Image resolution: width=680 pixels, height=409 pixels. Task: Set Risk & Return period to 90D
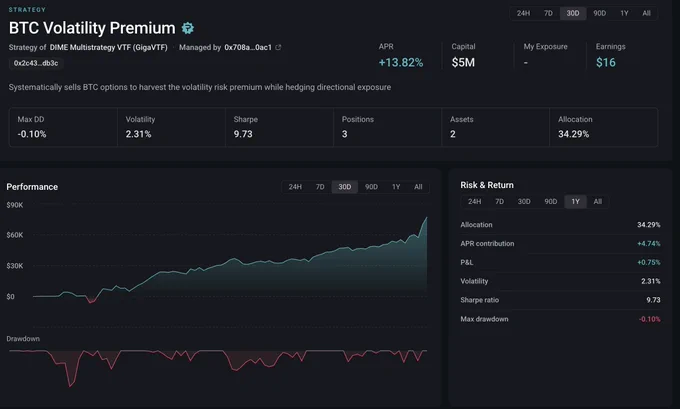(x=551, y=202)
